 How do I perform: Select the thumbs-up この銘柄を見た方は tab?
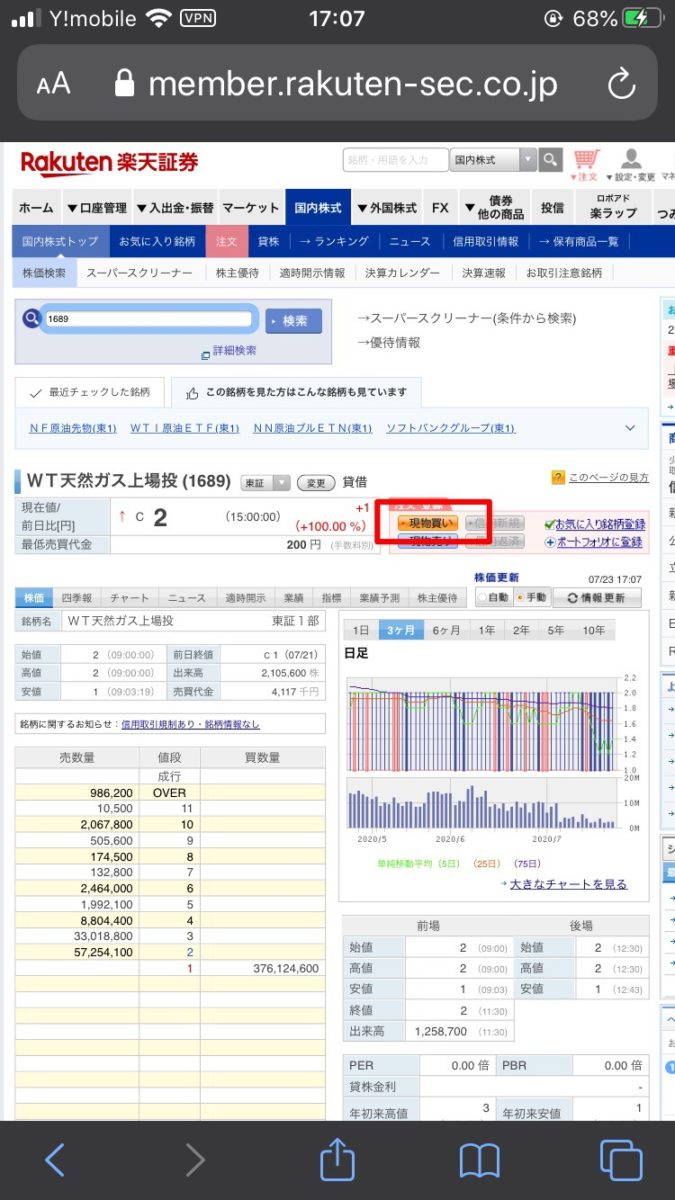[x=296, y=392]
